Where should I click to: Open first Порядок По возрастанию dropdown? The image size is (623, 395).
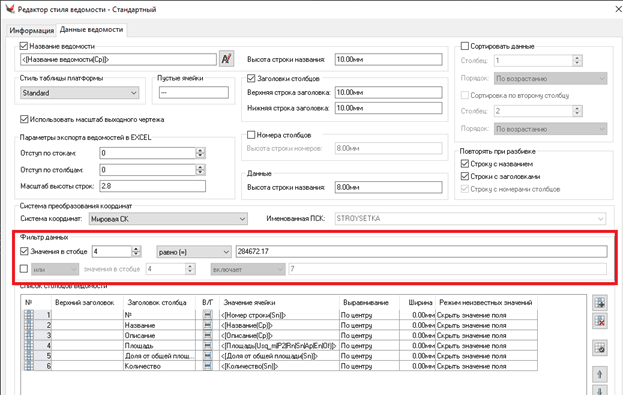coord(550,79)
